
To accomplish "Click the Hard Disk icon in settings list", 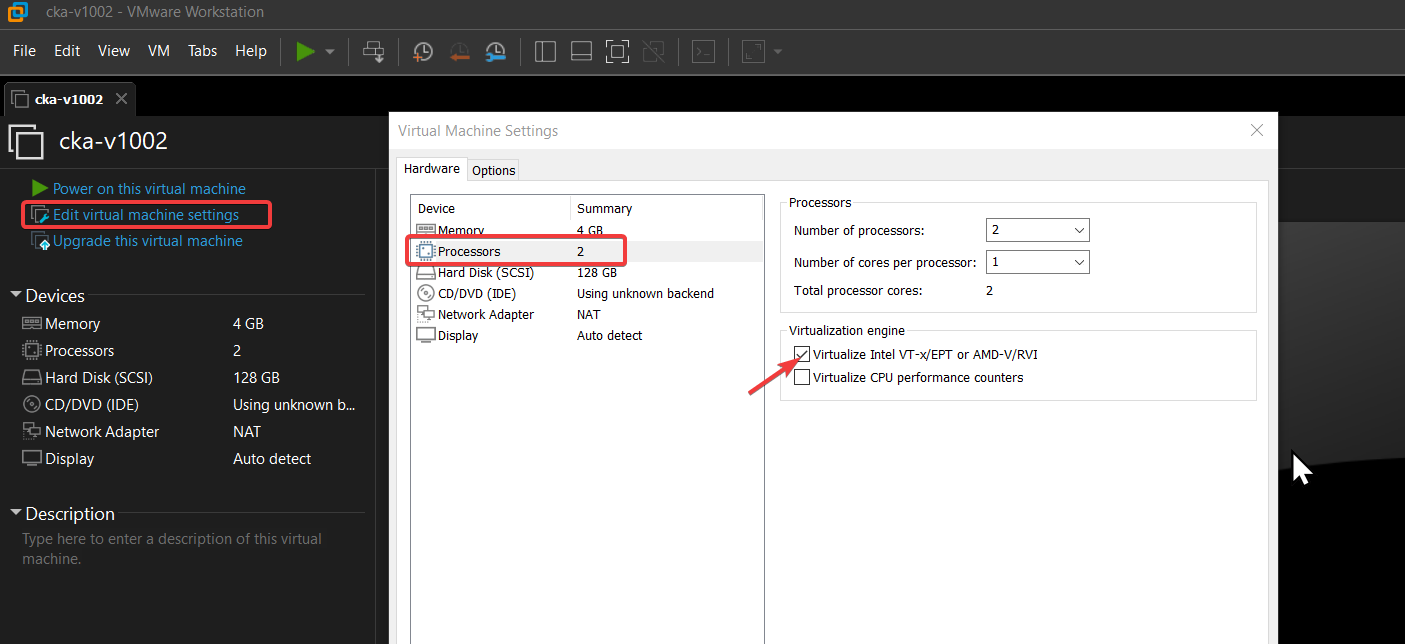I will click(x=425, y=272).
